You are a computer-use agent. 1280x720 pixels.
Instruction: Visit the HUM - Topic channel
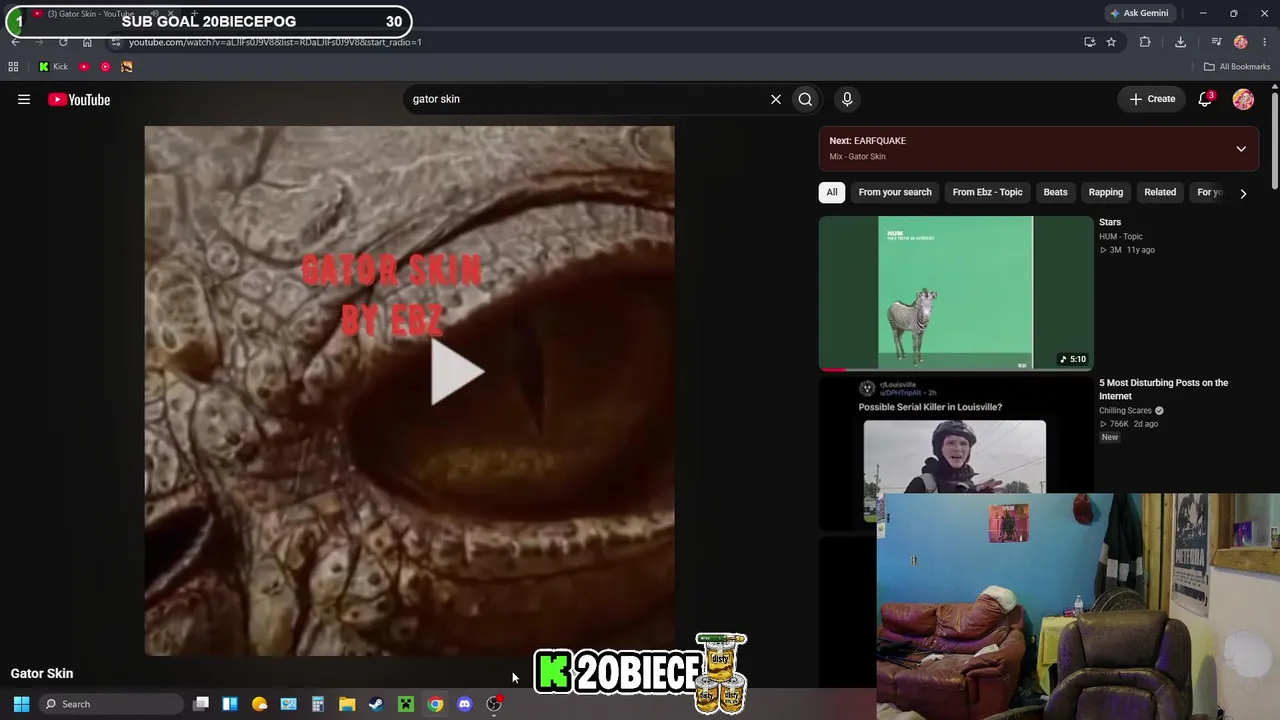[1121, 237]
